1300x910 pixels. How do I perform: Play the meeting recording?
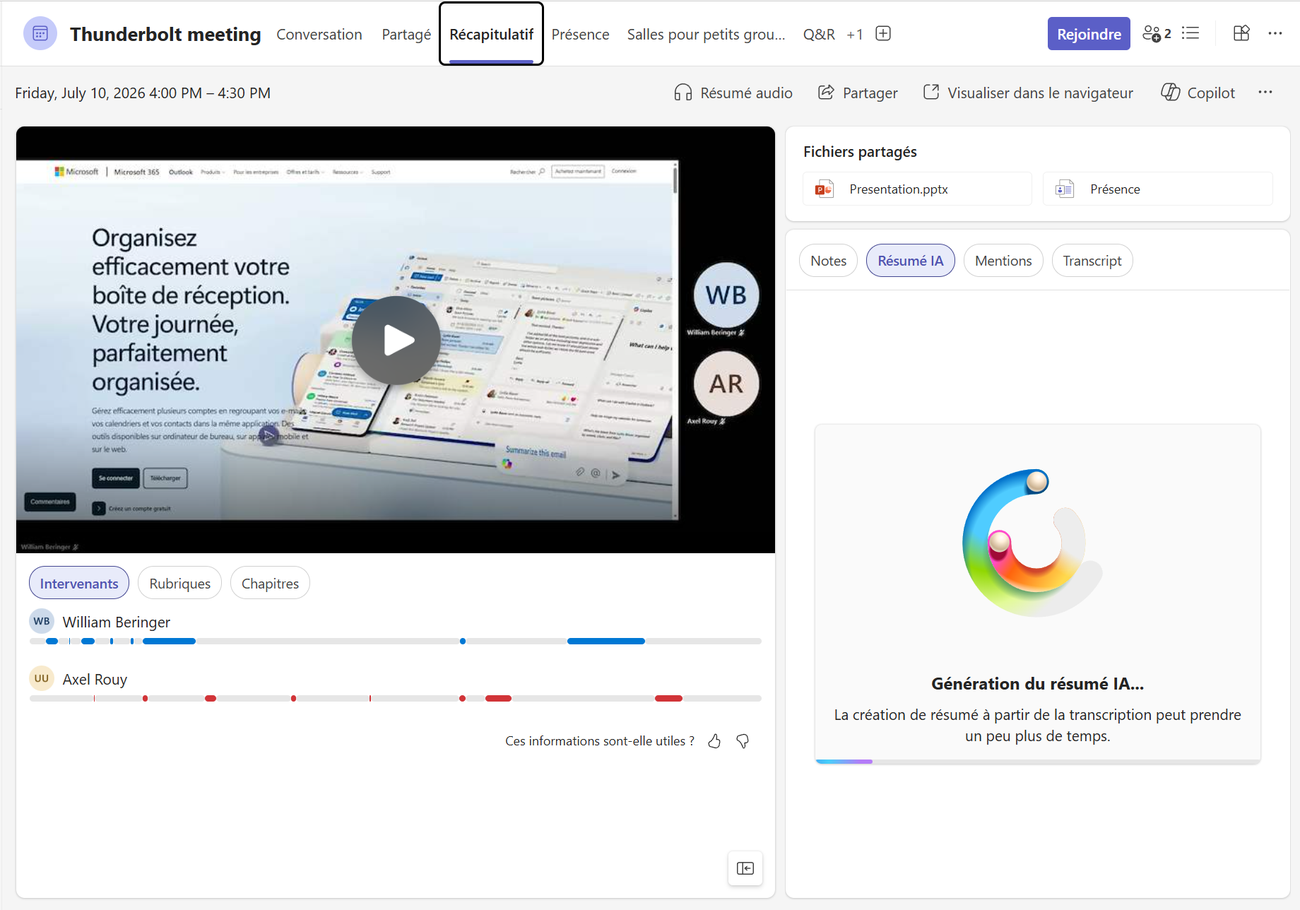[396, 340]
